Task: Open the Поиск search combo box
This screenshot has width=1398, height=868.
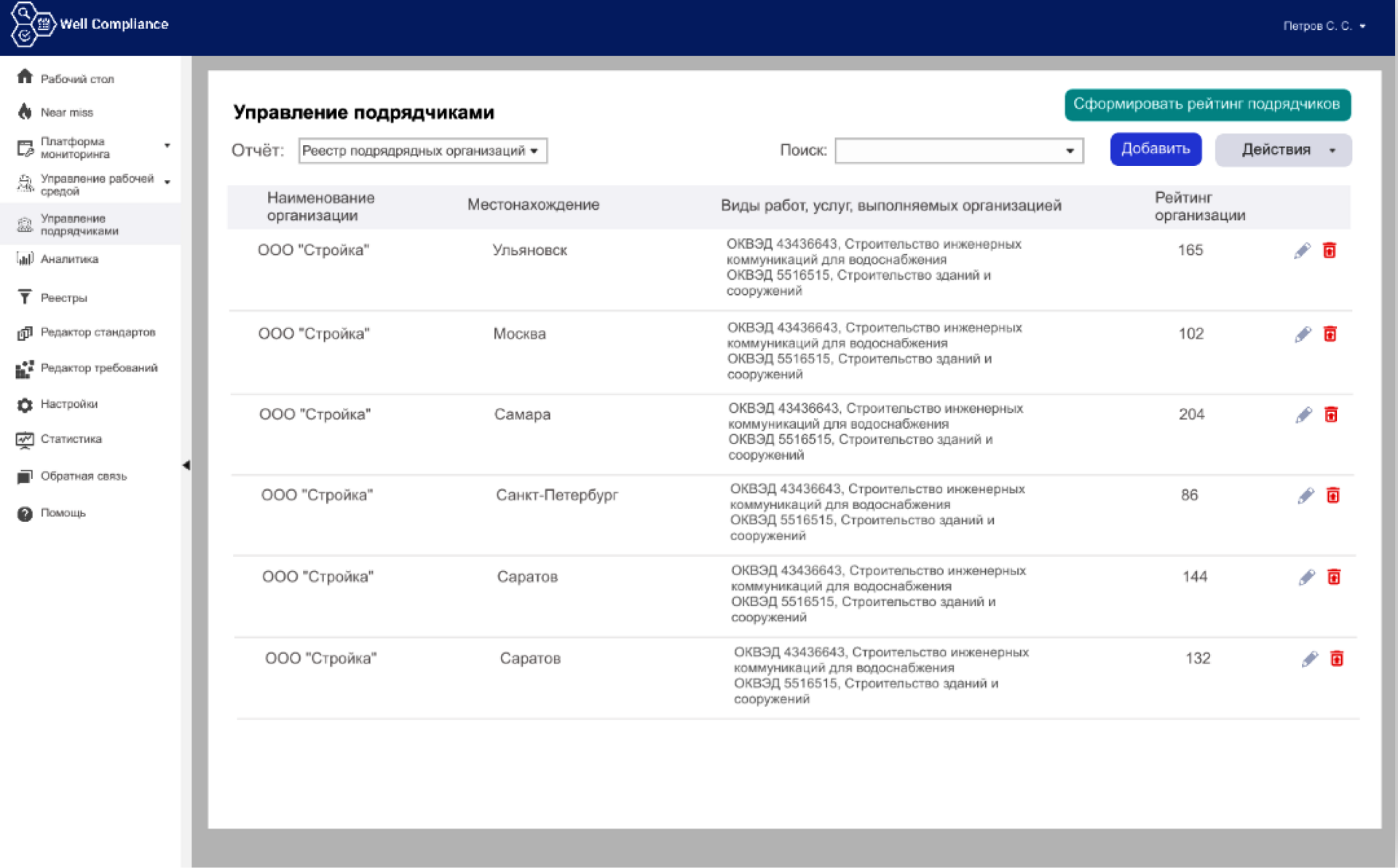Action: coord(959,151)
